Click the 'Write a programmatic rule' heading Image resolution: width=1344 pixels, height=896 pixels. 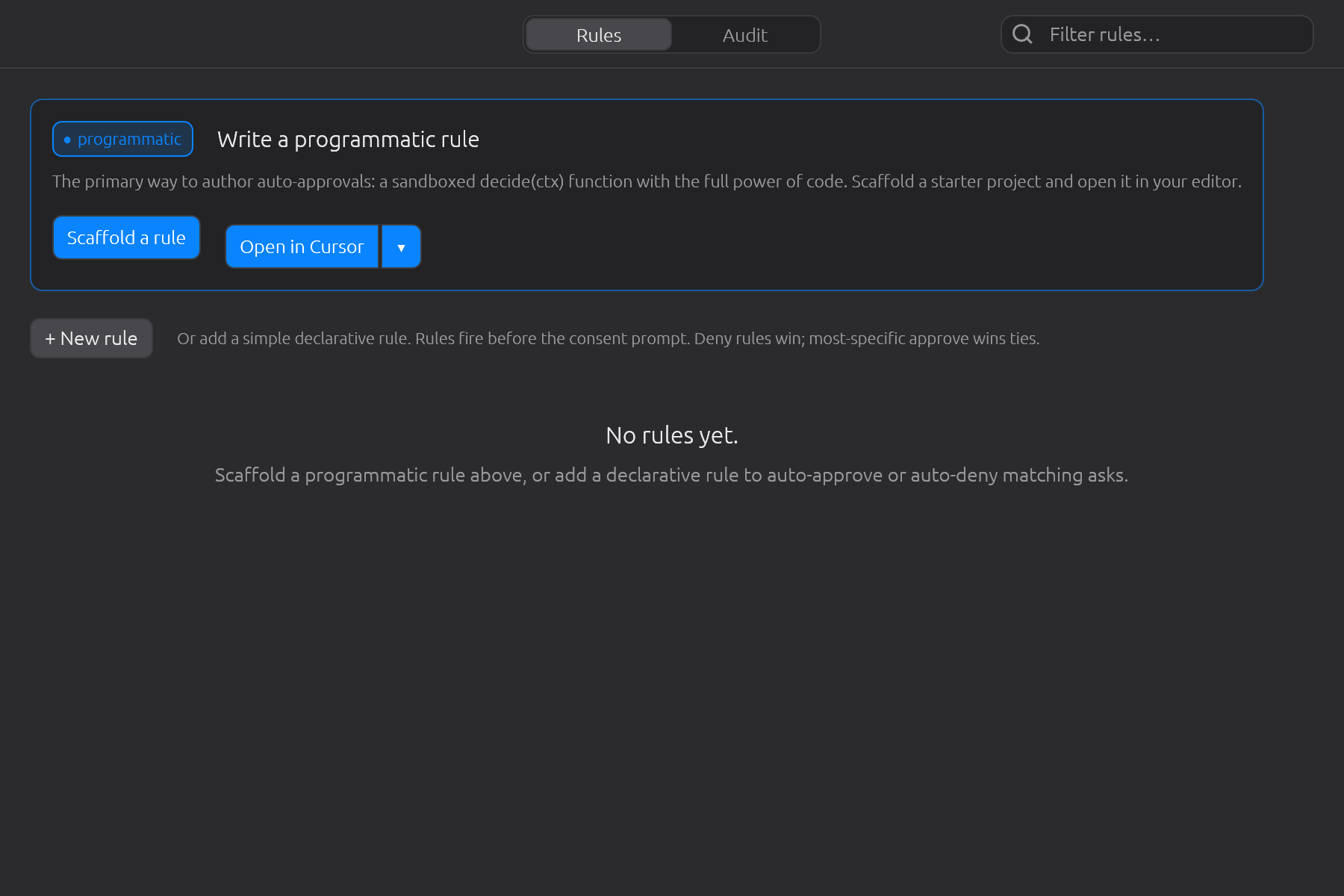tap(348, 140)
